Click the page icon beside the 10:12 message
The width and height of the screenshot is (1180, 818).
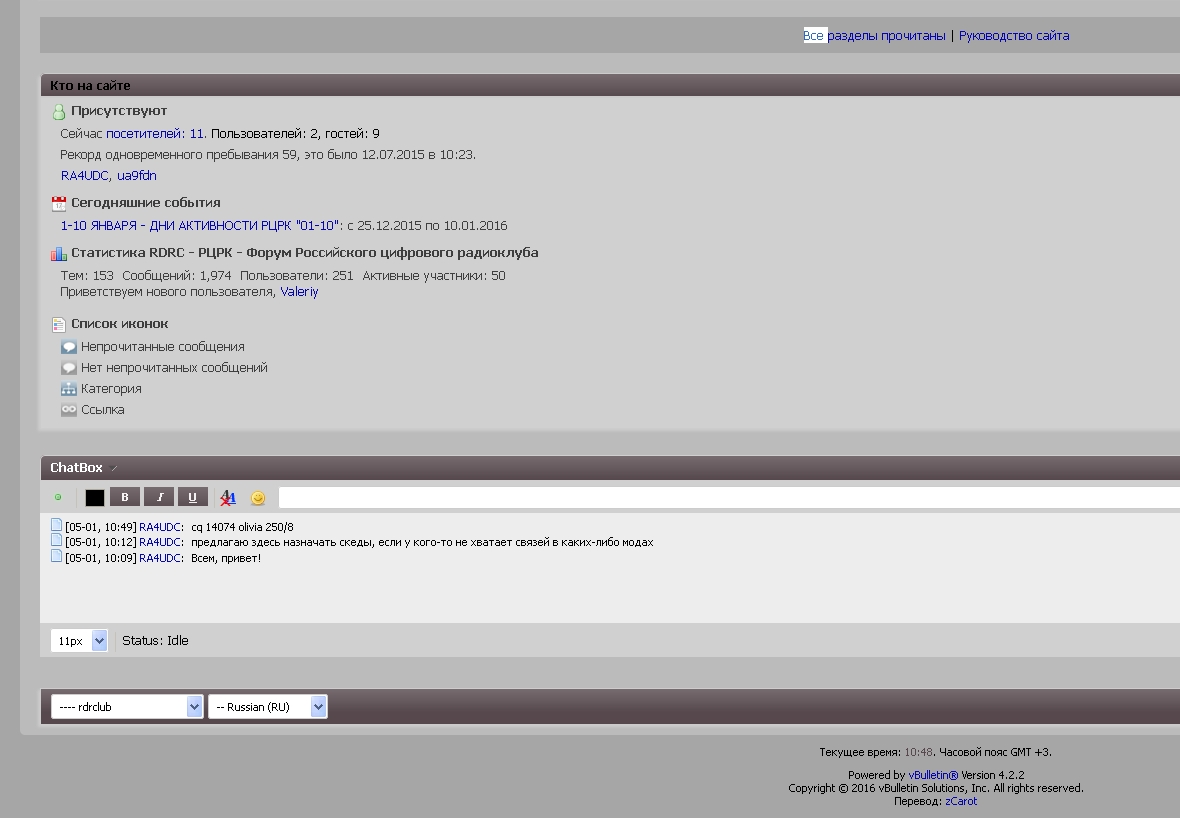[57, 541]
